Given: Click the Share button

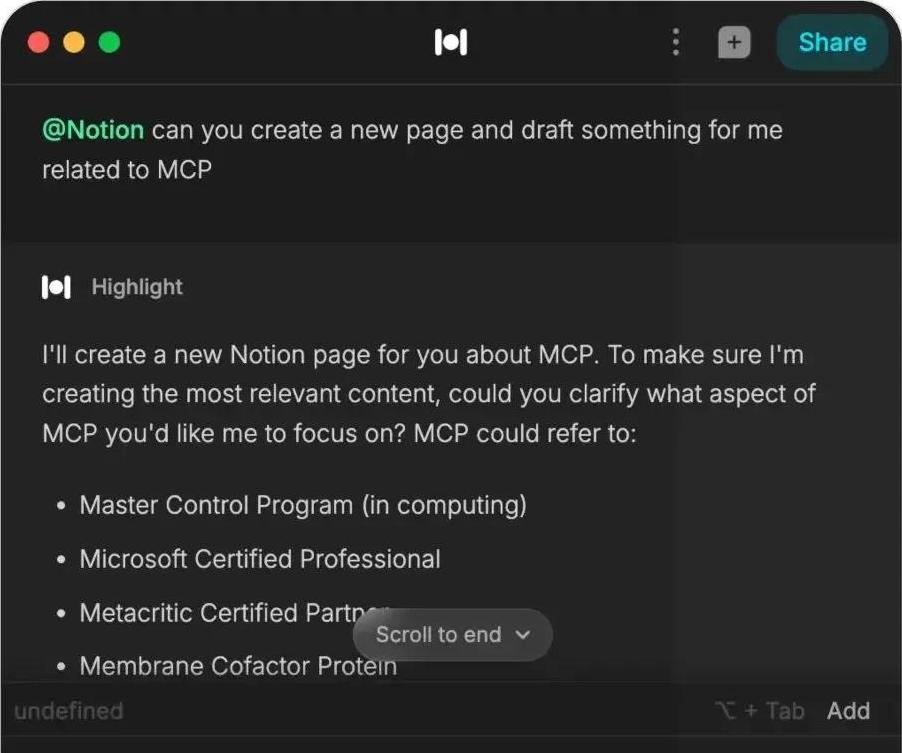Looking at the screenshot, I should tap(832, 42).
